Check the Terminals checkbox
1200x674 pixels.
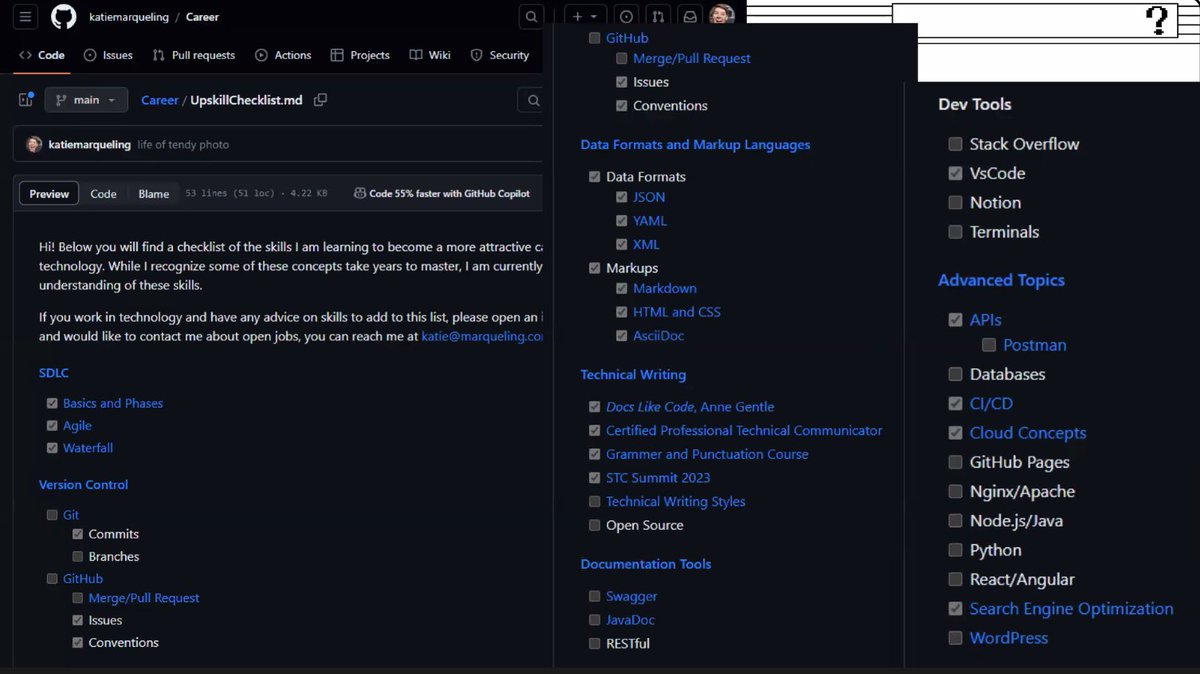(x=956, y=232)
